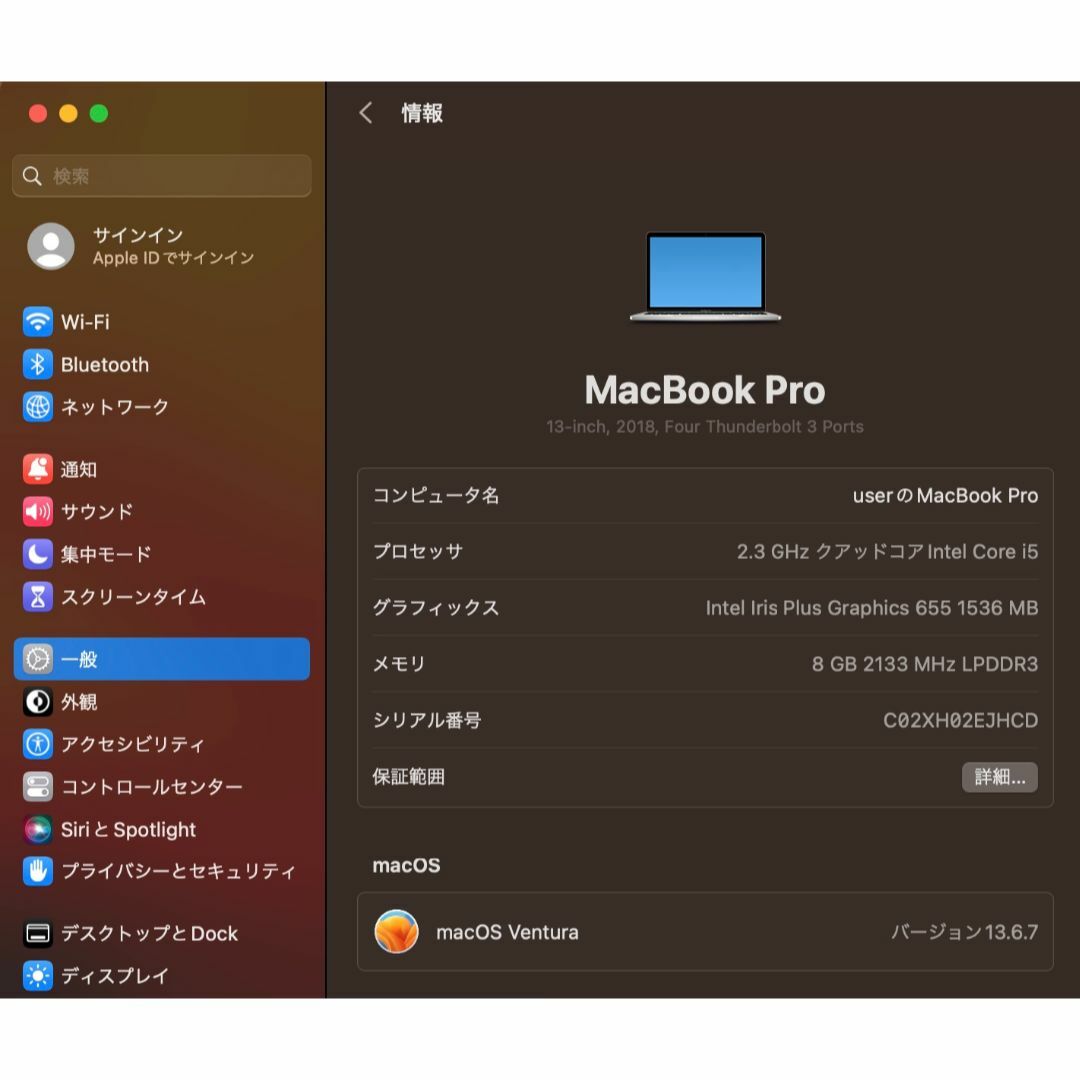This screenshot has height=1080, width=1080.
Task: Click the デスクトップと Dock icon
Action: pos(37,933)
